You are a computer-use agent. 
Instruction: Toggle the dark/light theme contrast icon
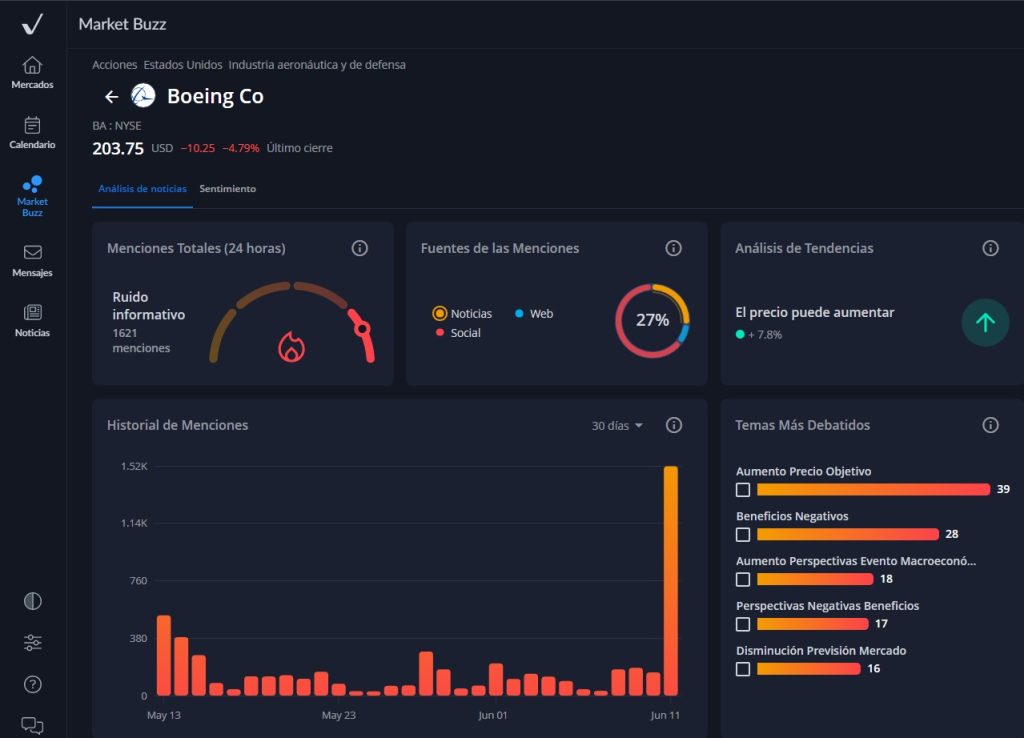[x=32, y=601]
